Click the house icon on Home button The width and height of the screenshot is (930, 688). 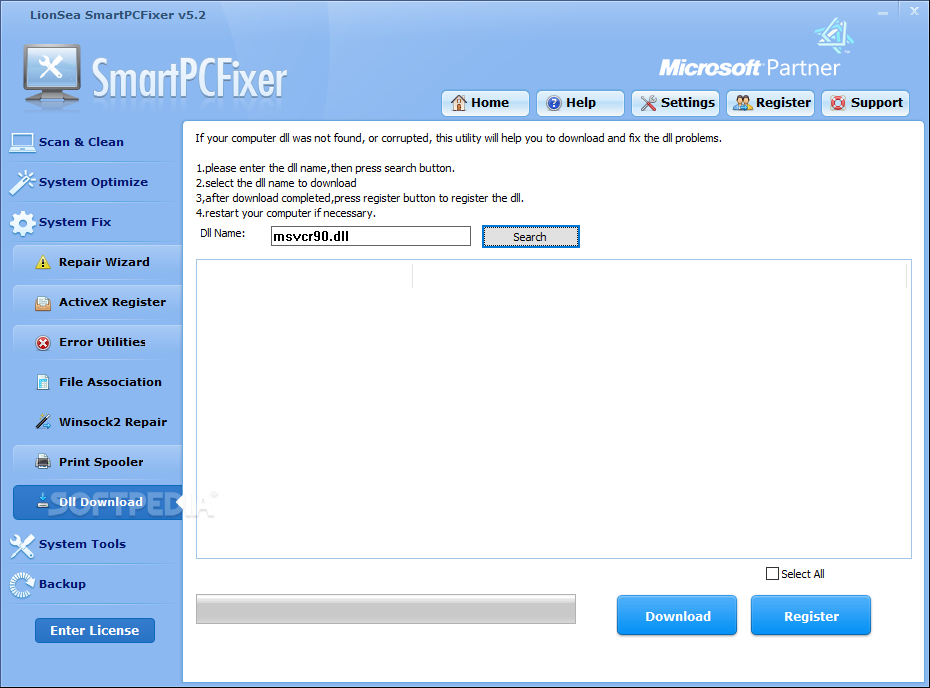coord(458,103)
